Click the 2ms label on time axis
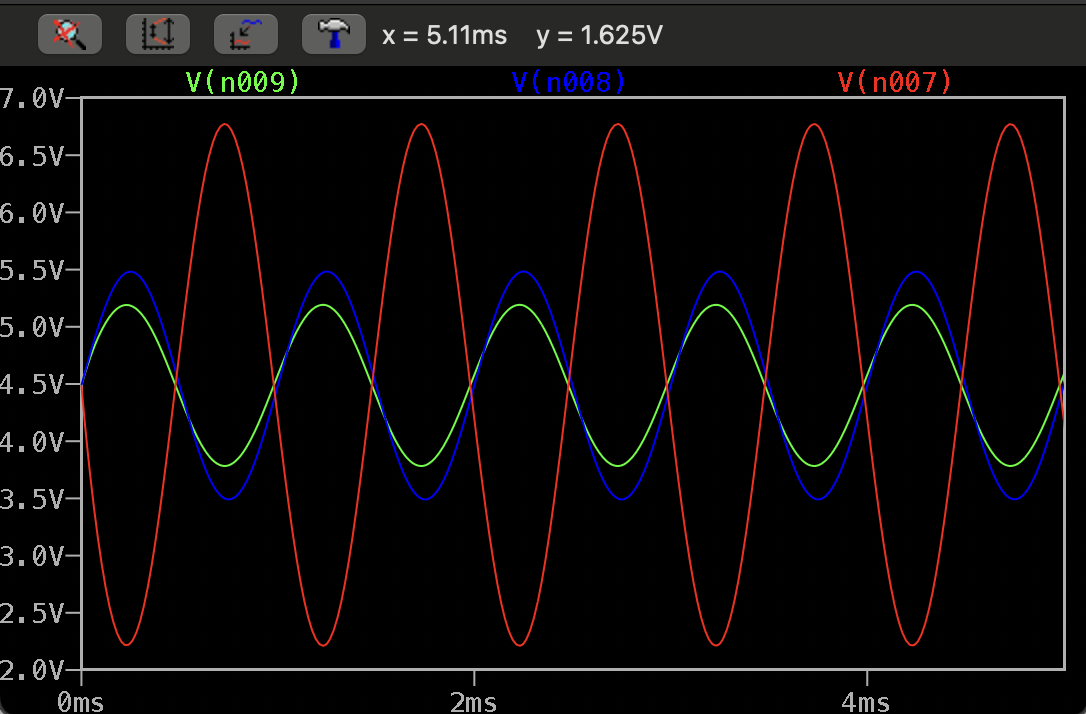The image size is (1086, 714). click(x=474, y=702)
